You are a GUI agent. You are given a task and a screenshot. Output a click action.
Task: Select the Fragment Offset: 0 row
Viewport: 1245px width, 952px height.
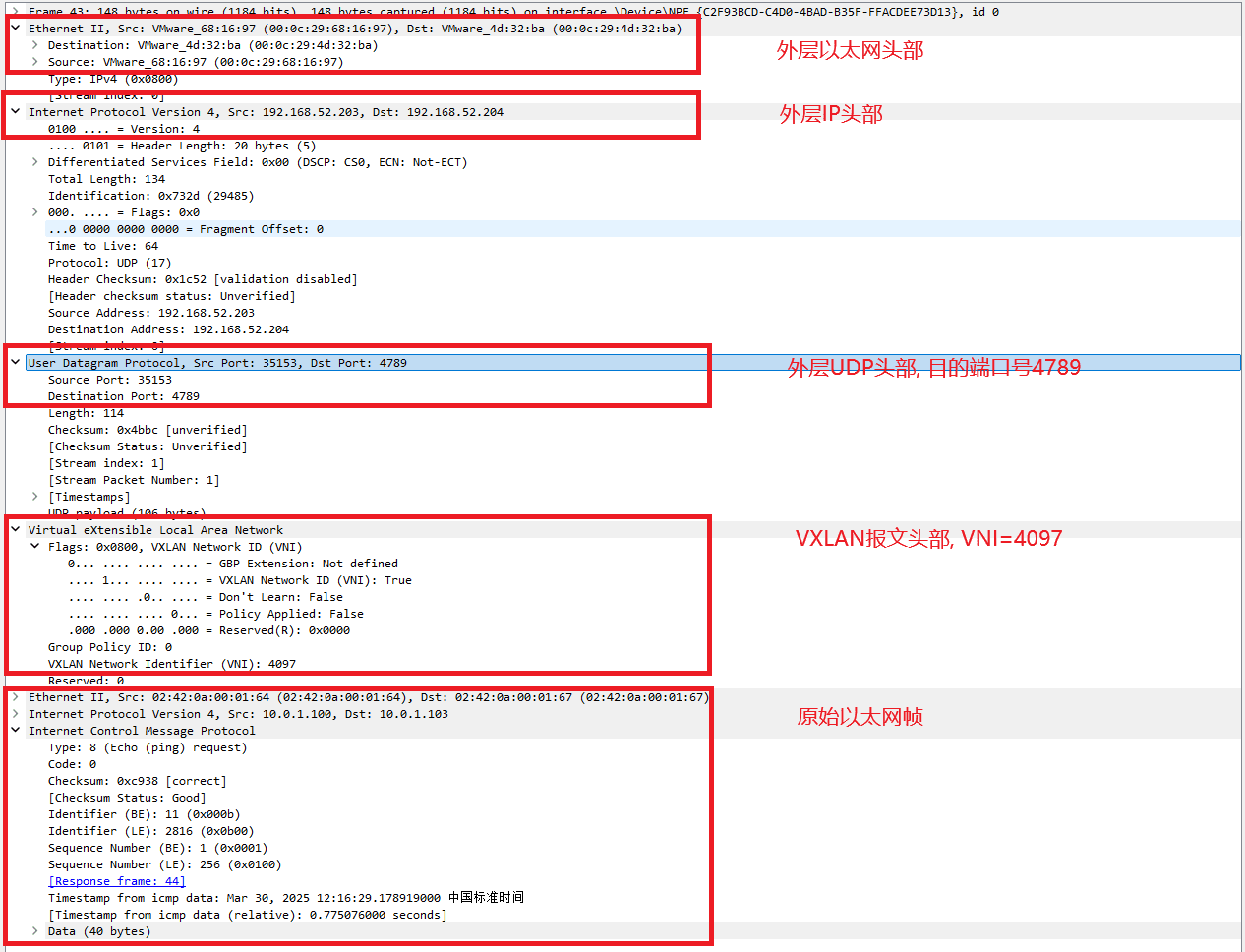[x=186, y=229]
